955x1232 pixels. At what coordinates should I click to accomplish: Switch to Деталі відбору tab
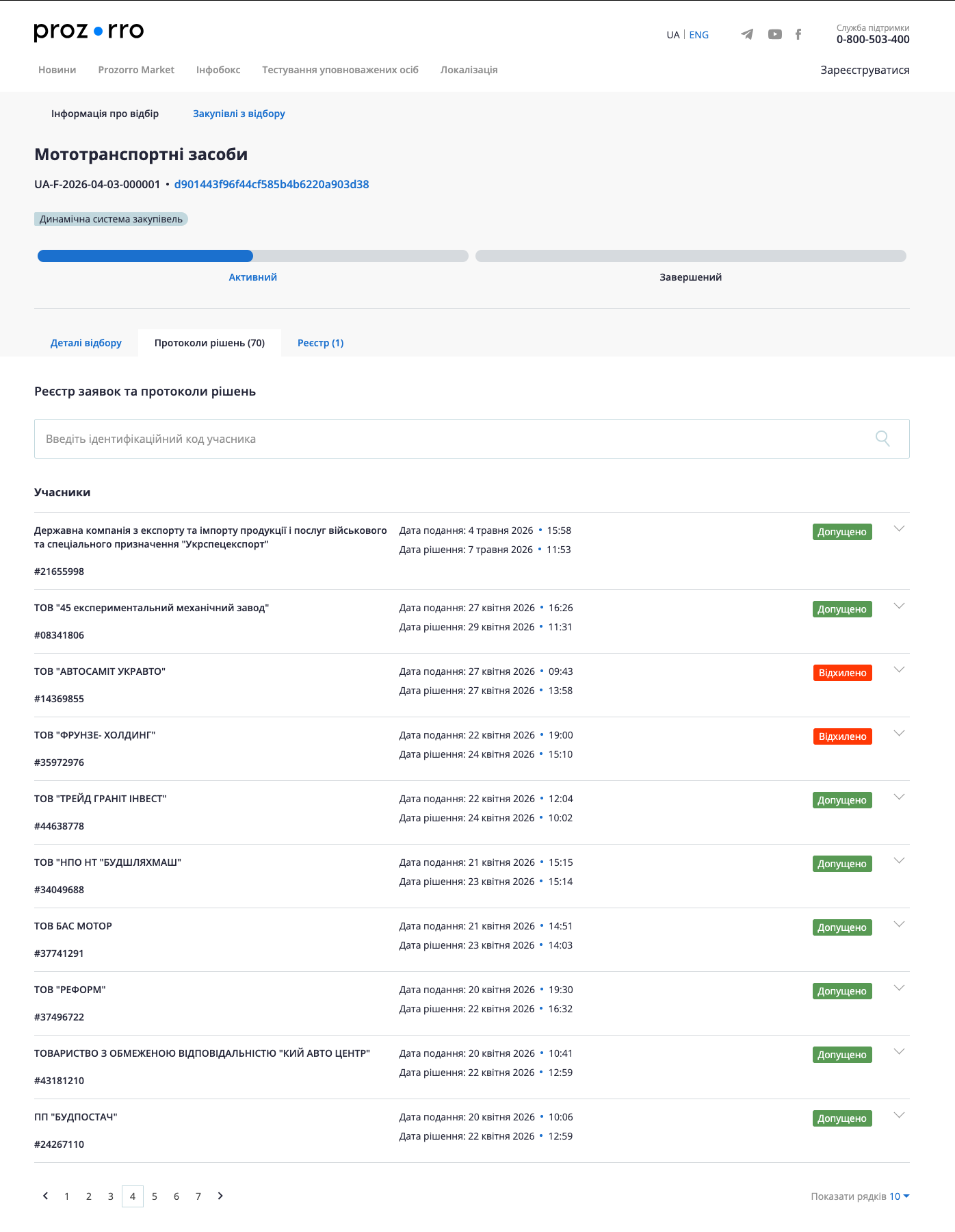pos(86,343)
